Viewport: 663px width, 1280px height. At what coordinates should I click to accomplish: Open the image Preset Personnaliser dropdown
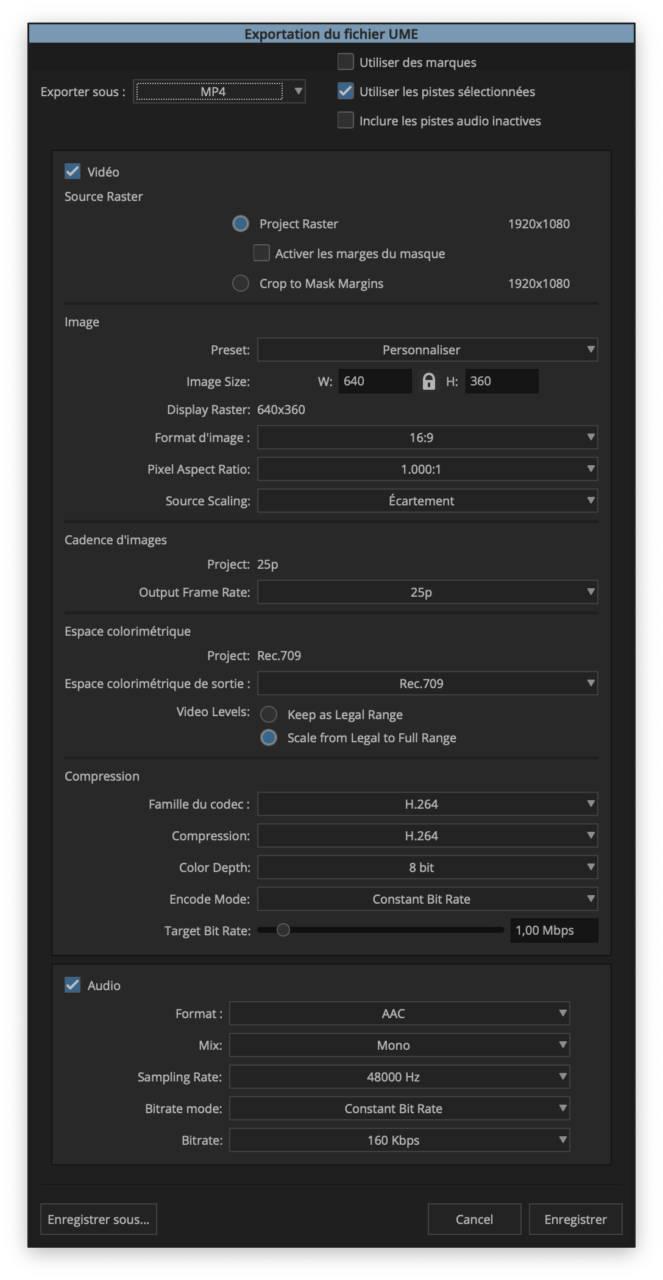tap(427, 350)
